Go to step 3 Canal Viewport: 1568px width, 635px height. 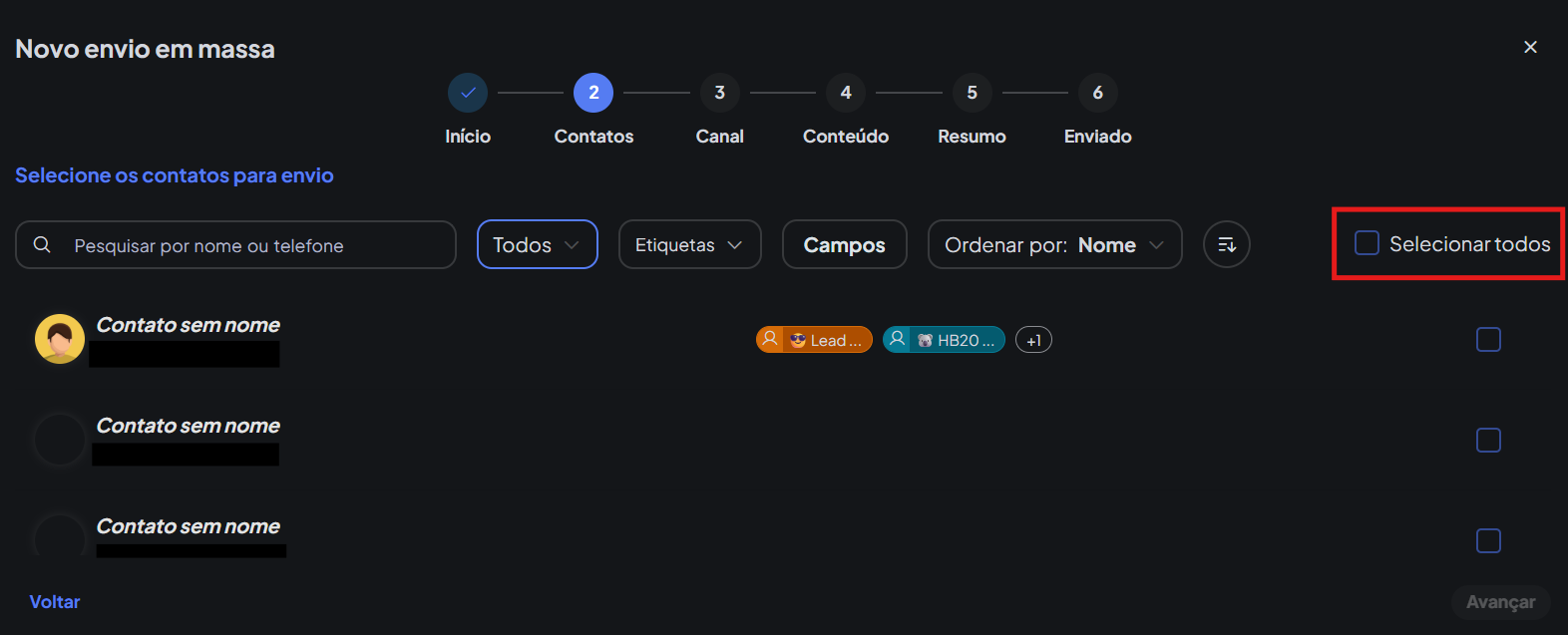719,93
